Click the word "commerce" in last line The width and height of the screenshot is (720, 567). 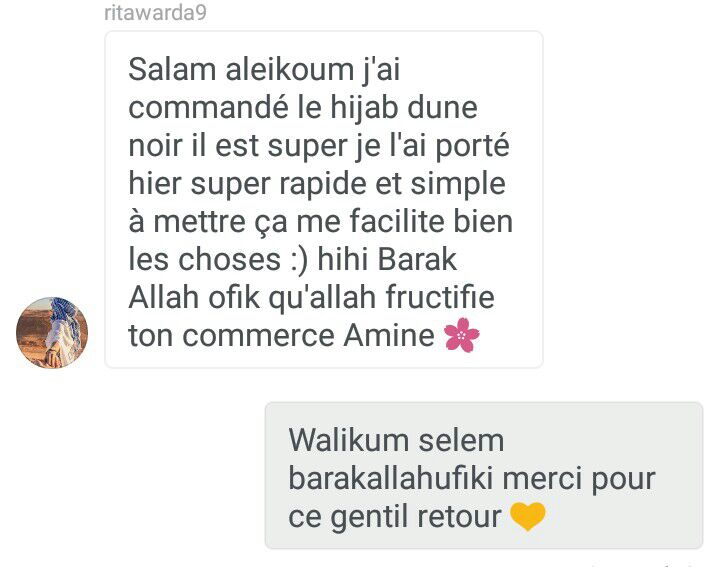tap(259, 336)
